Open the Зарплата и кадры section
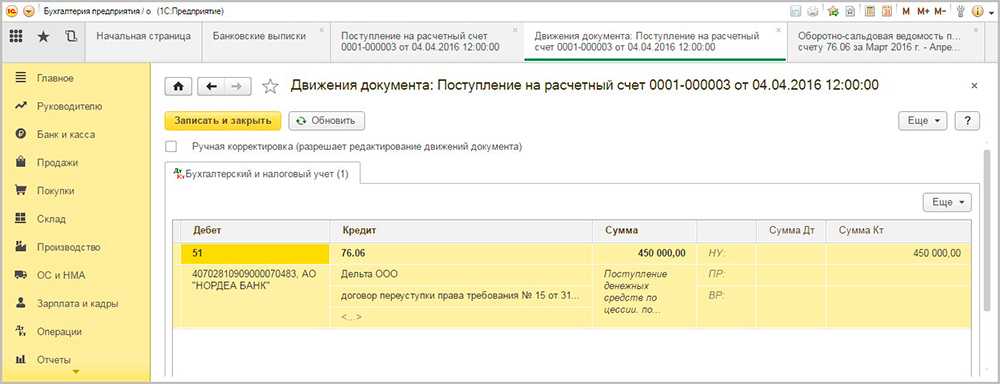Screen dimensions: 1000x384 75,304
